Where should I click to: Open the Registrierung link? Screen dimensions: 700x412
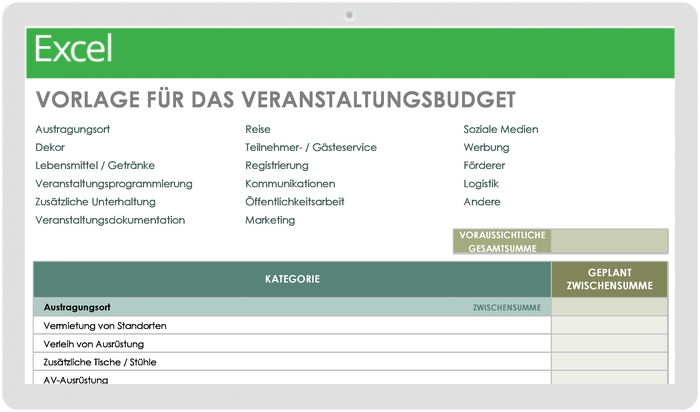coord(277,166)
